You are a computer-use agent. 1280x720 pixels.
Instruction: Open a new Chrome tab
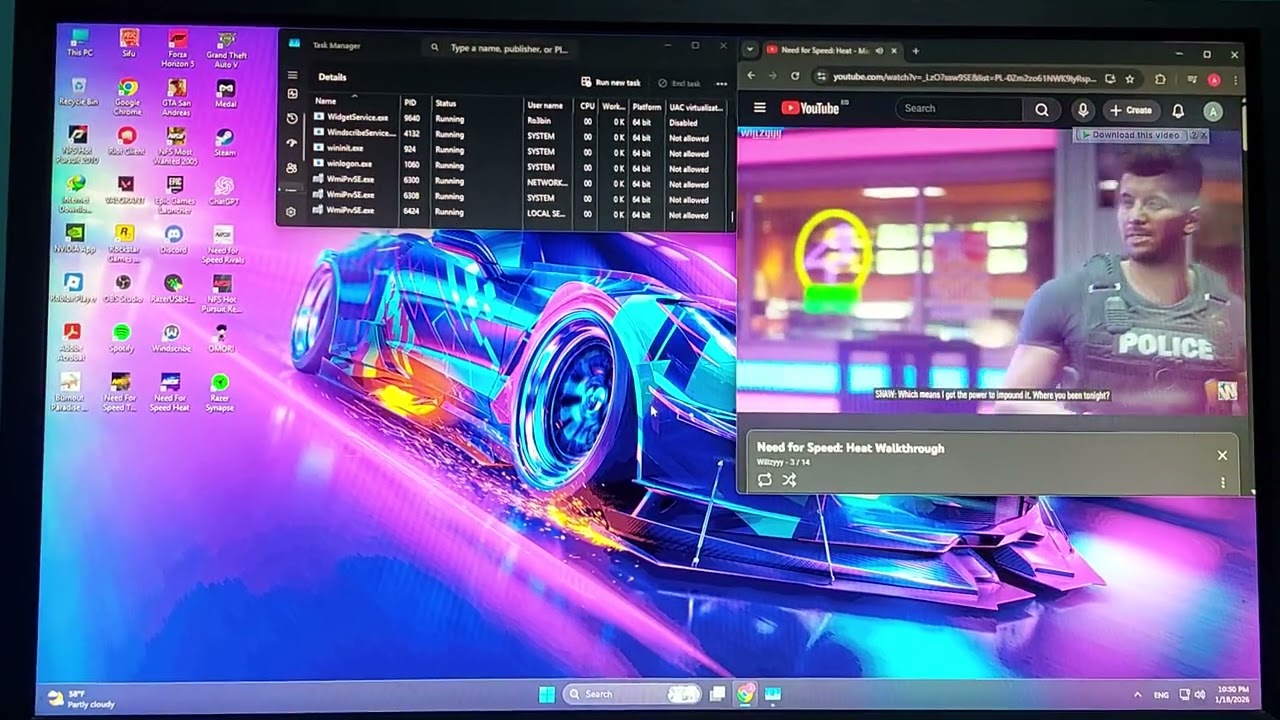coord(915,51)
